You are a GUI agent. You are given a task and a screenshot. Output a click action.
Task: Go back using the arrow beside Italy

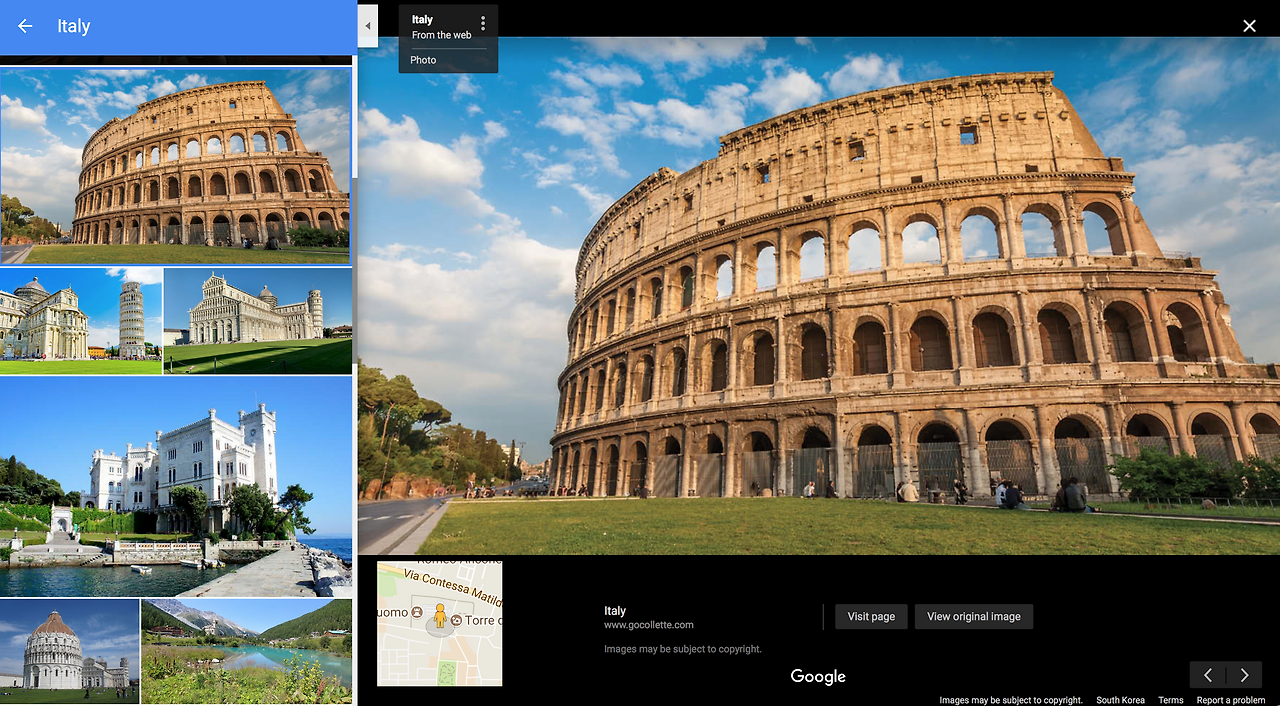click(x=25, y=27)
